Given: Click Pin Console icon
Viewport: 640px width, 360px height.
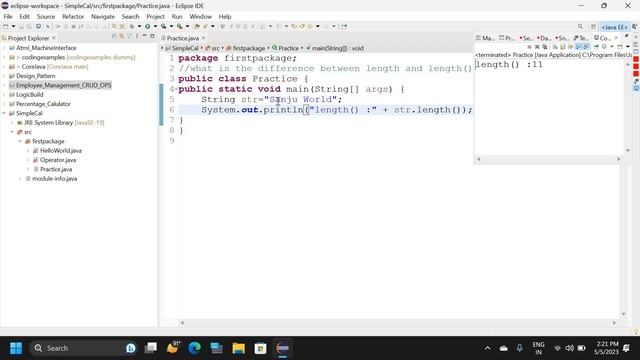Looking at the screenshot, I should (596, 47).
